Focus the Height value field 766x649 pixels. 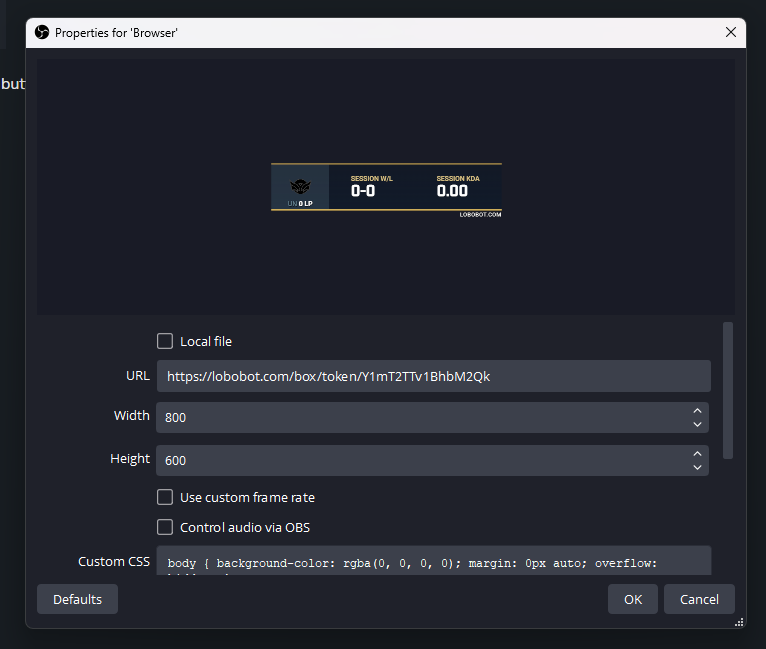click(x=420, y=461)
